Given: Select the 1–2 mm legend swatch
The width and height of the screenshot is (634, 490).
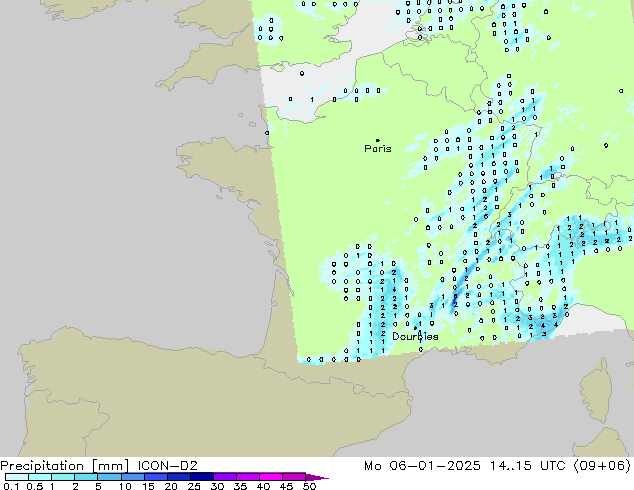Looking at the screenshot, I should [63, 477].
